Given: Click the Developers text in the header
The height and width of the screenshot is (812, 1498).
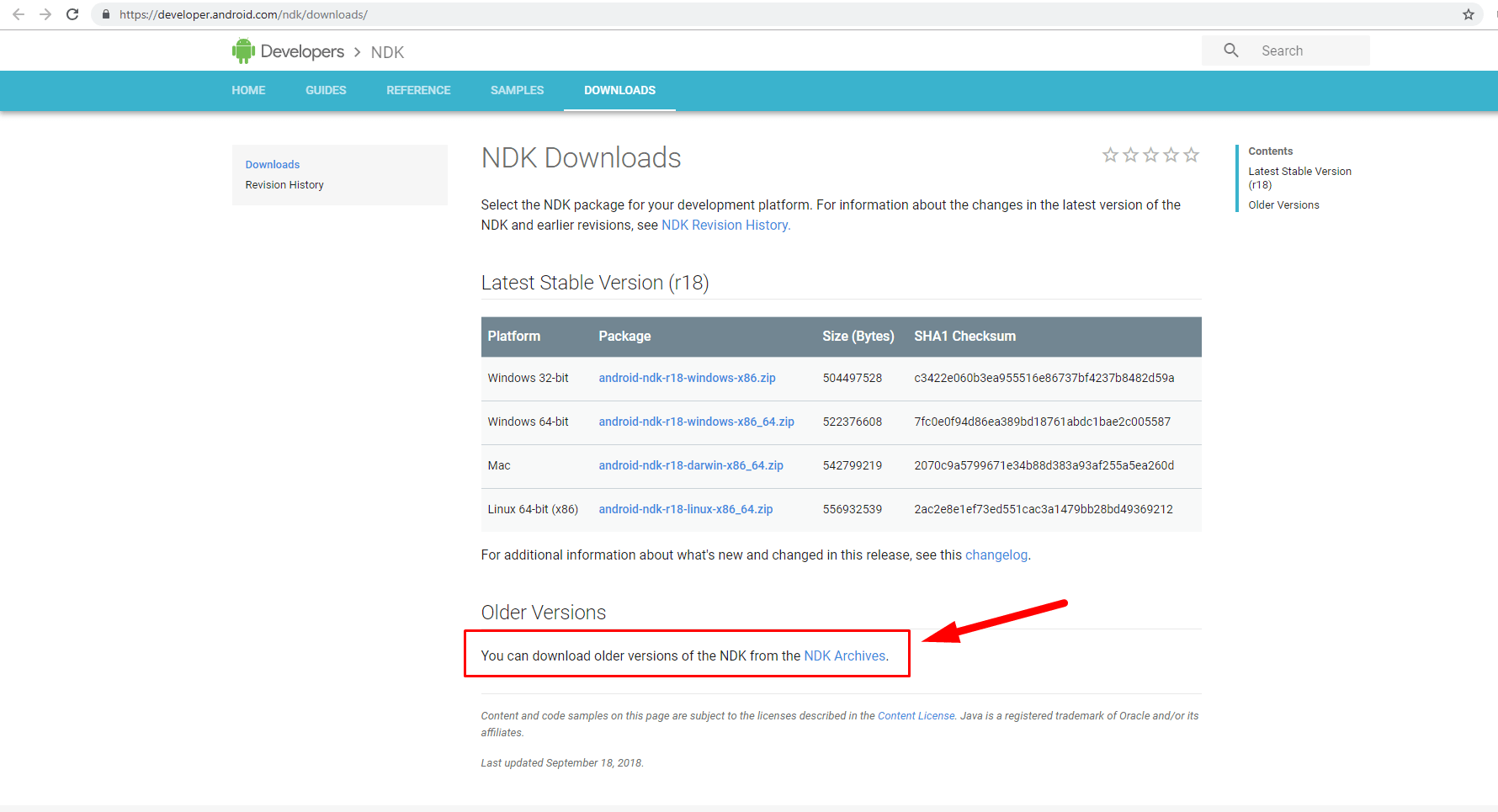Looking at the screenshot, I should click(x=302, y=51).
